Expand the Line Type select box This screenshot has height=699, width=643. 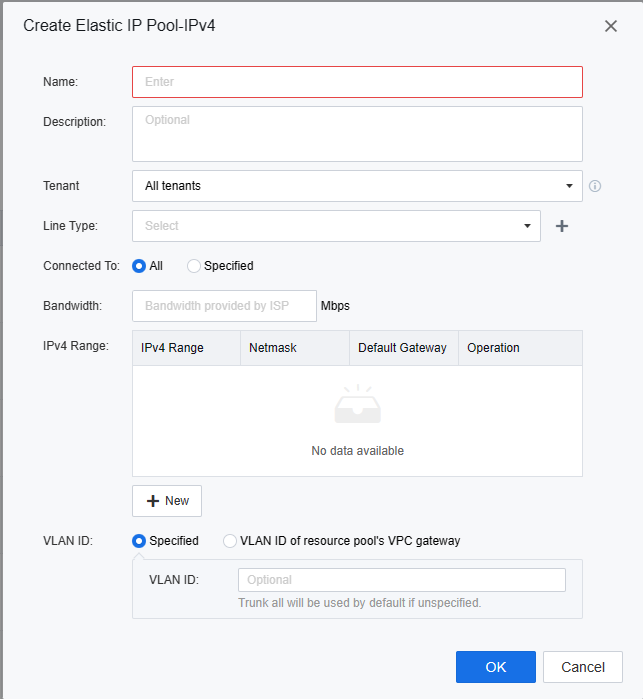pyautogui.click(x=335, y=226)
